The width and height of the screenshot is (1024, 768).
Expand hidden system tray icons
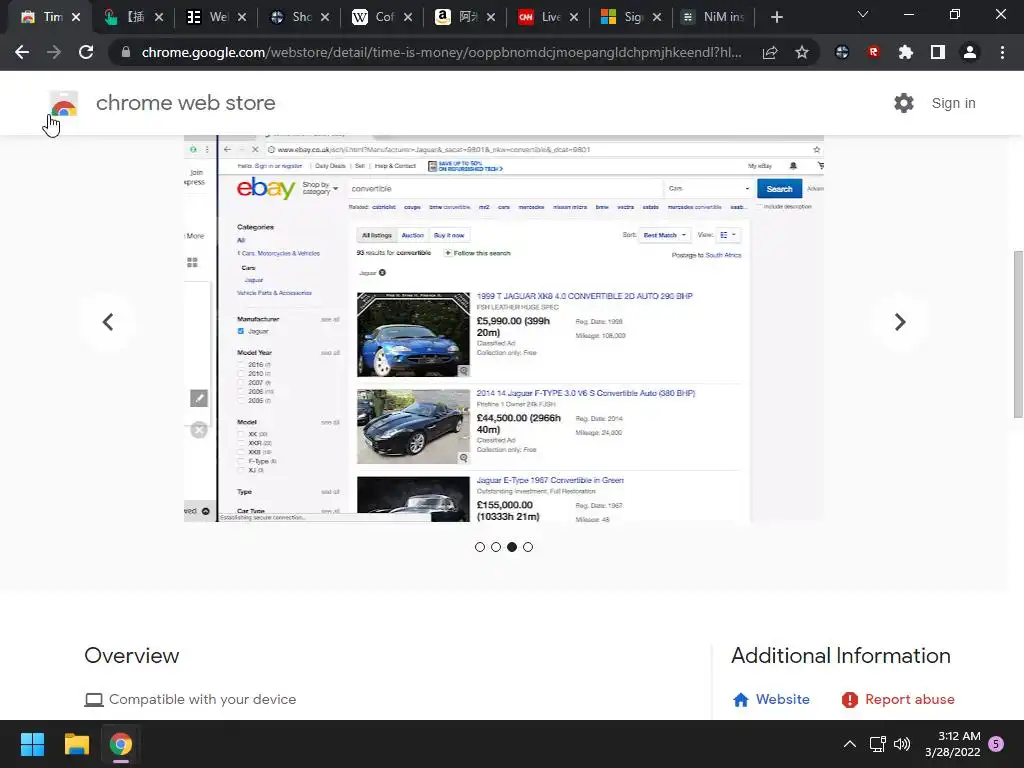tap(850, 744)
